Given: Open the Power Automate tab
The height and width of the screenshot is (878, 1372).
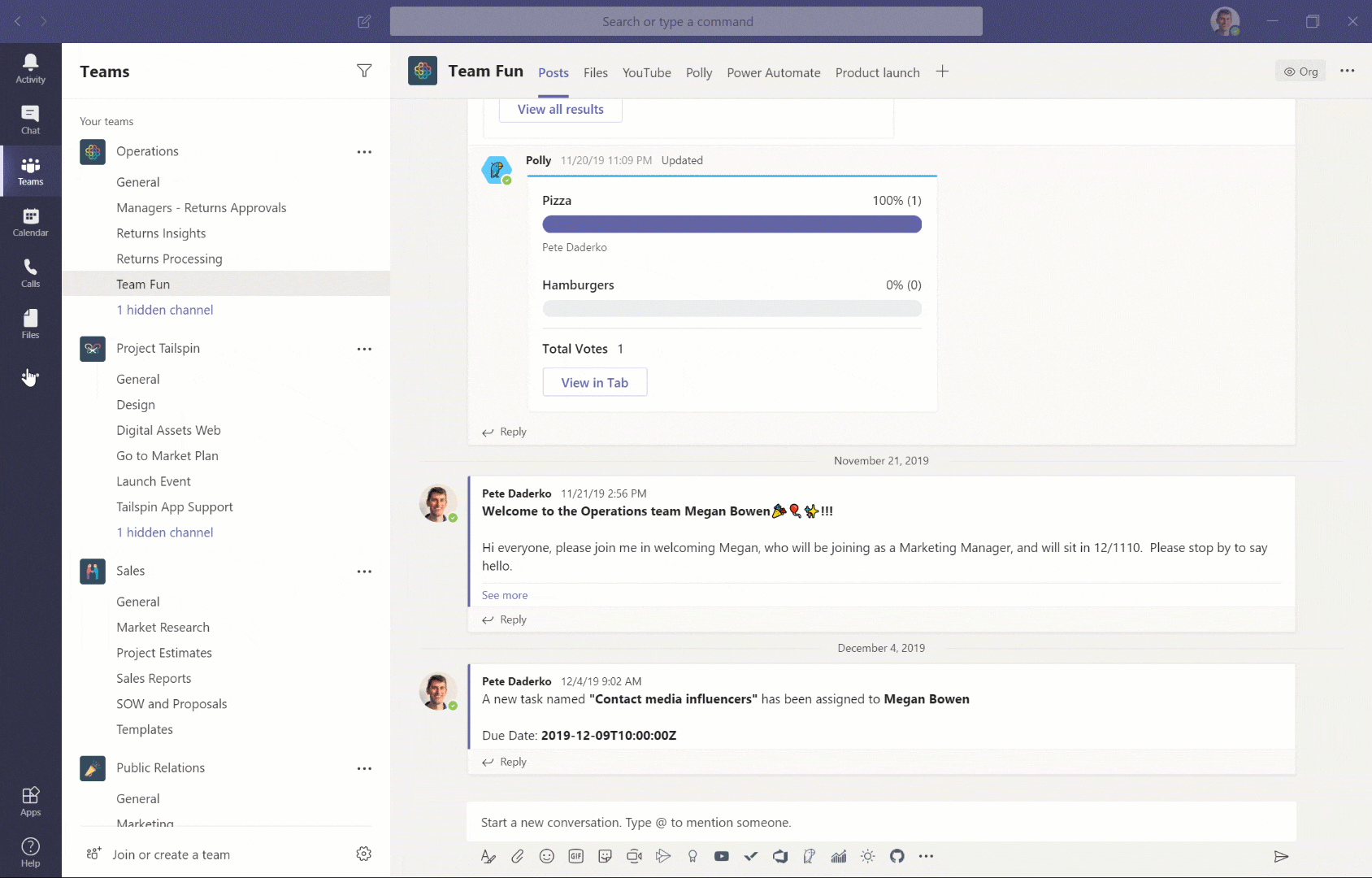Looking at the screenshot, I should click(774, 72).
